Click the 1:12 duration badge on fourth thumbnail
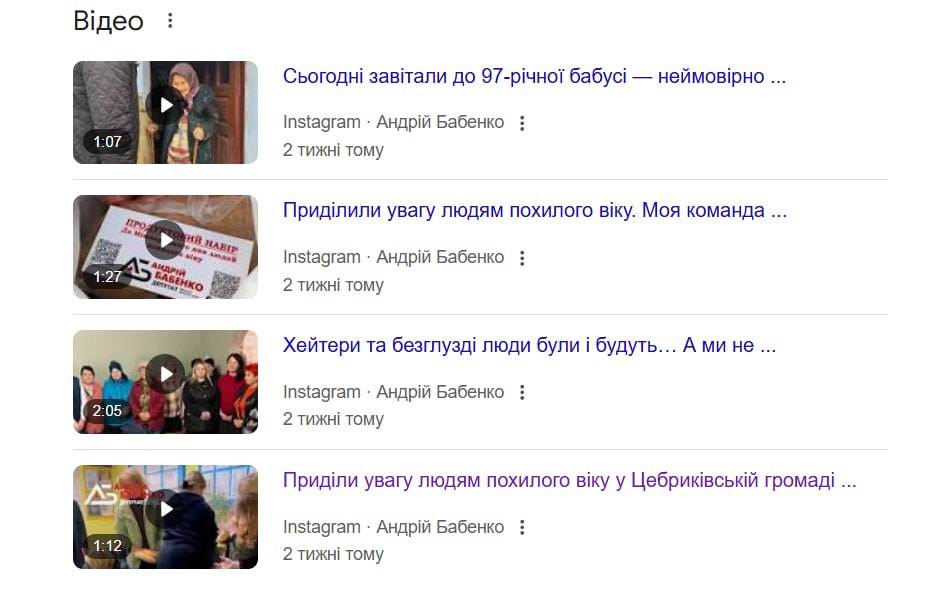 pos(107,546)
